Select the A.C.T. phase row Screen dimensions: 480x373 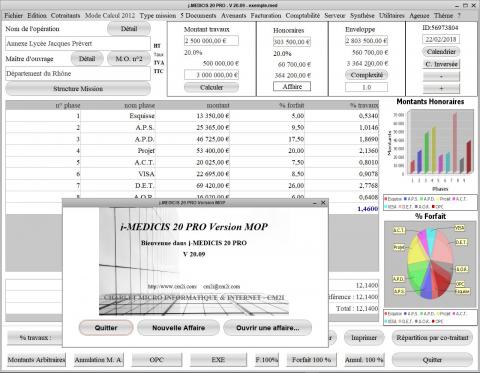click(x=192, y=162)
